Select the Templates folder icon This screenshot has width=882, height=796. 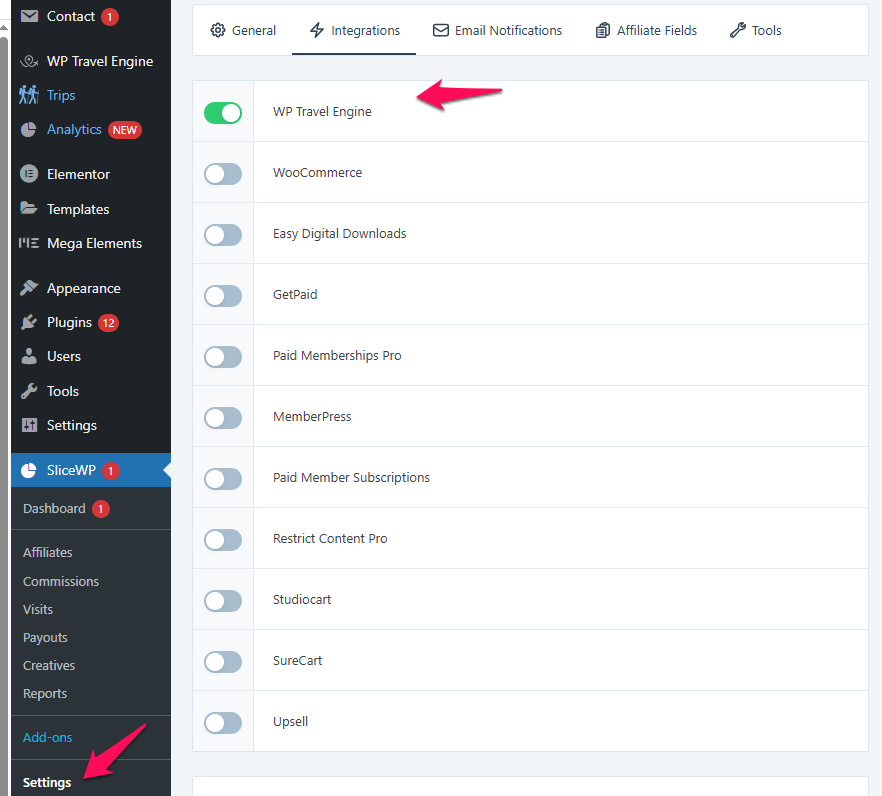pyautogui.click(x=29, y=208)
